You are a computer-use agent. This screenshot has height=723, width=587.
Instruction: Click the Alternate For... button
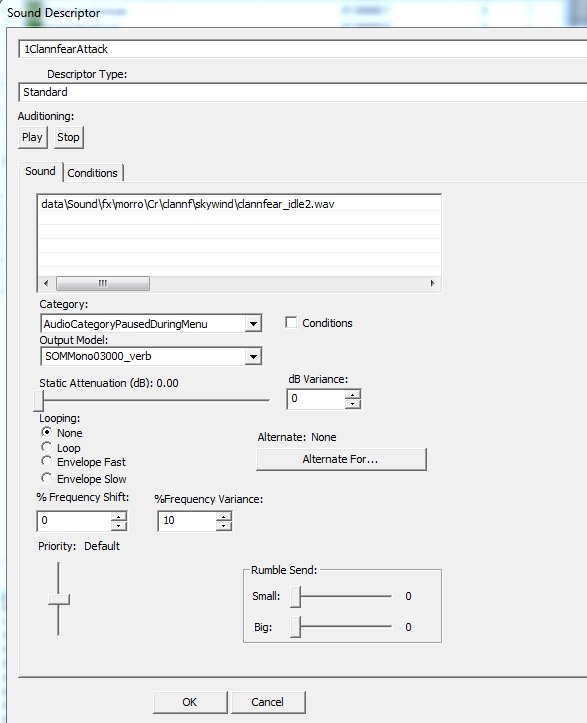[x=341, y=459]
